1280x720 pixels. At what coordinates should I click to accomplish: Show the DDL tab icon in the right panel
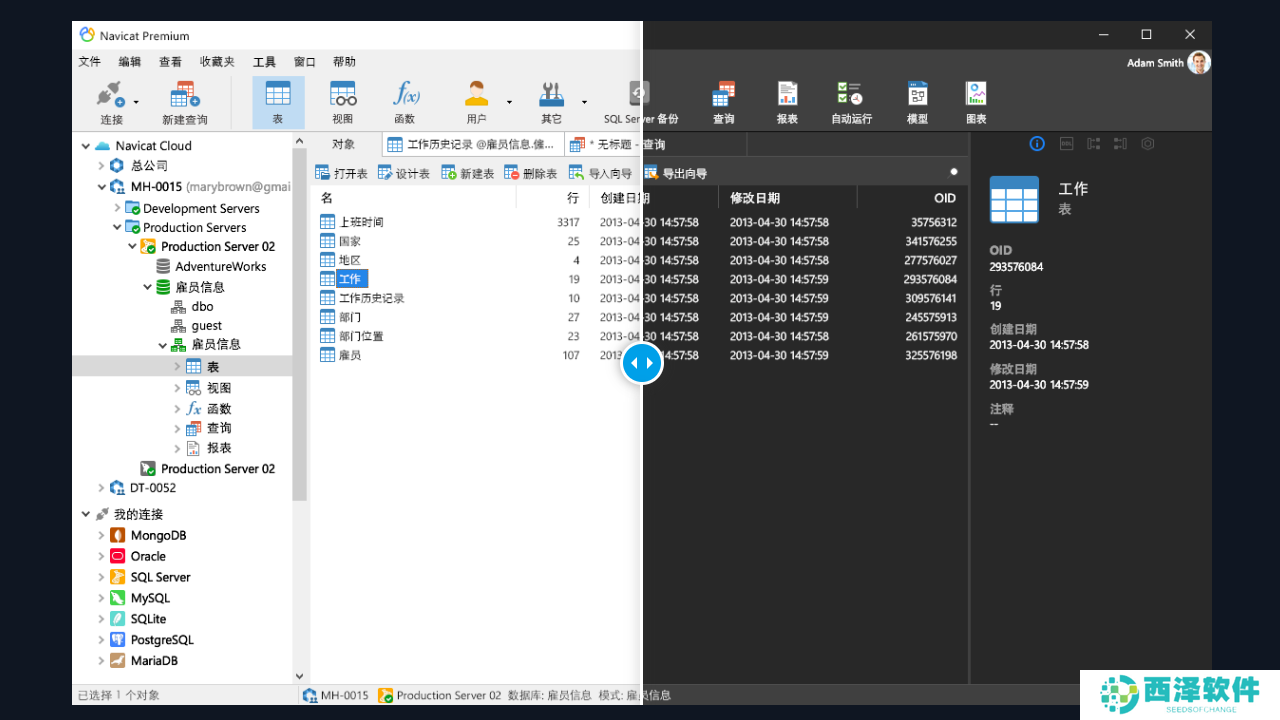pos(1066,144)
